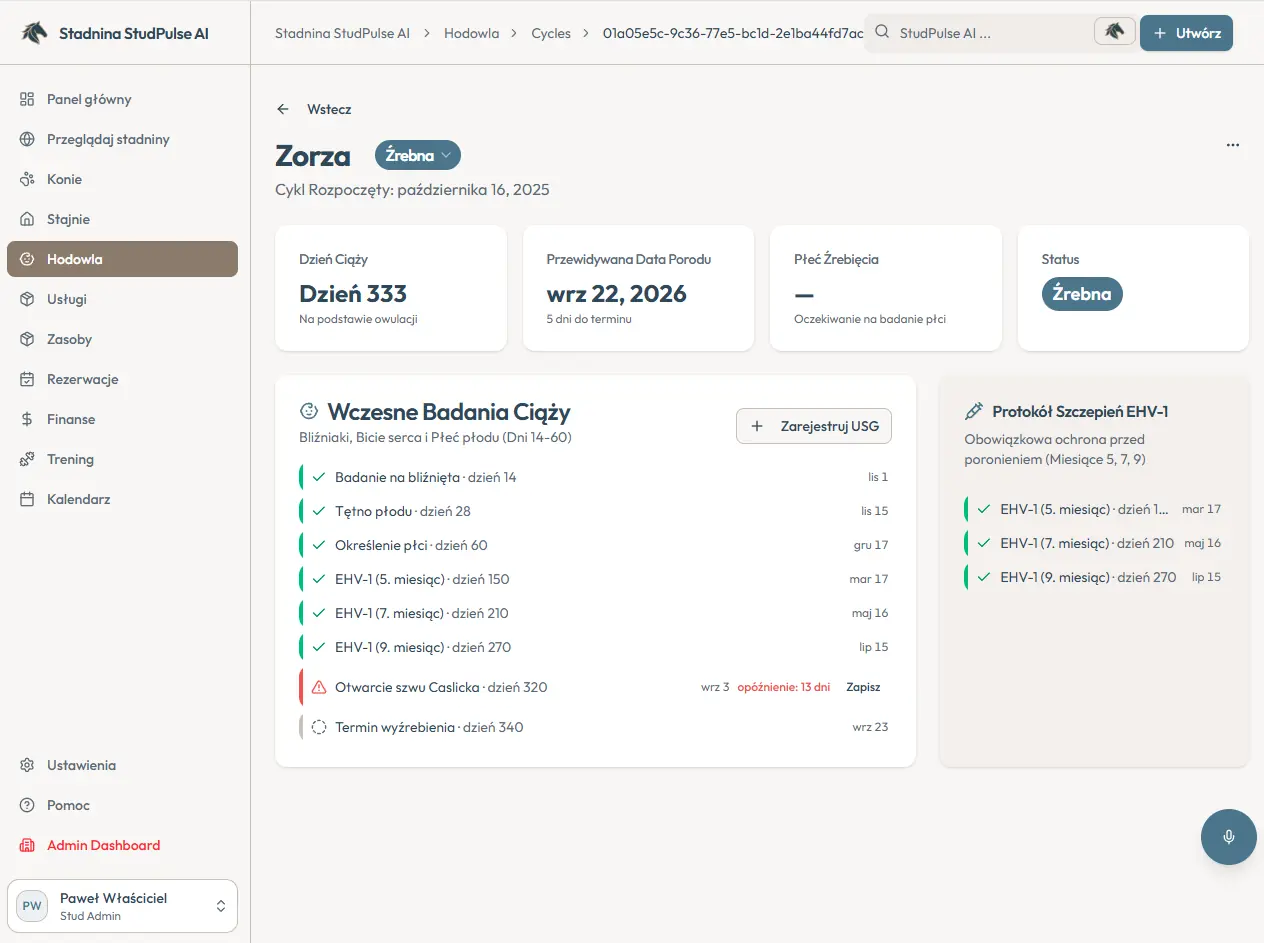This screenshot has height=943, width=1264.
Task: Click the Admin Dashboard red icon
Action: tap(27, 845)
